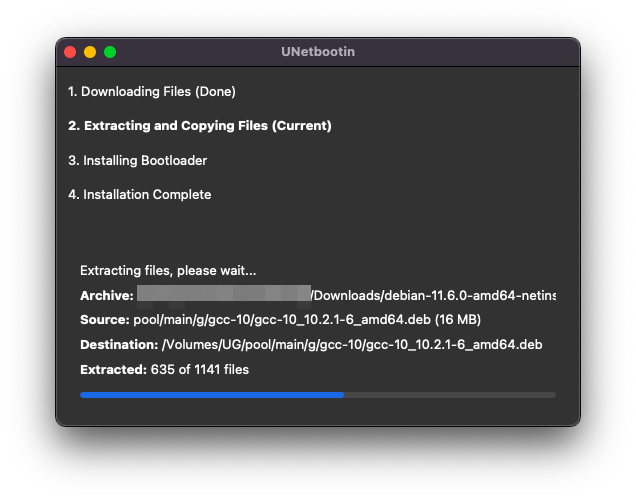Click the blurred archive path segment
Viewport: 636px width, 500px height.
pyautogui.click(x=224, y=294)
